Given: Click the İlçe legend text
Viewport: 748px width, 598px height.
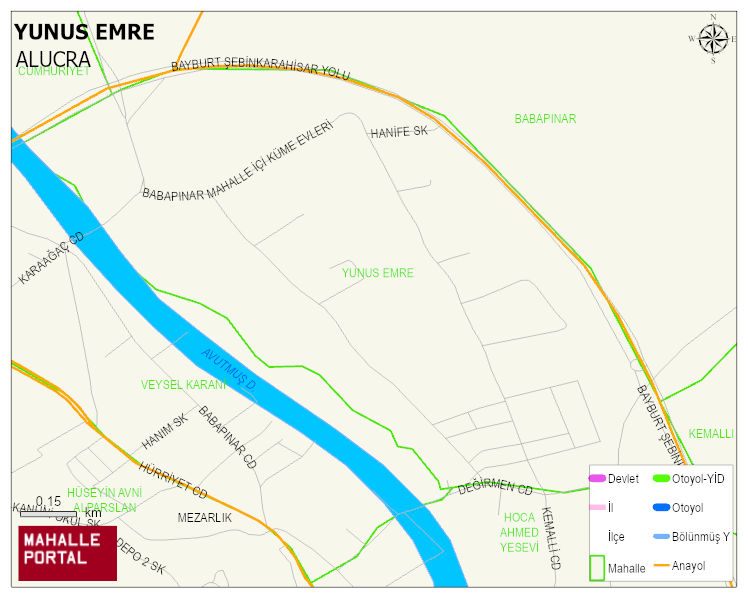Looking at the screenshot, I should (615, 537).
